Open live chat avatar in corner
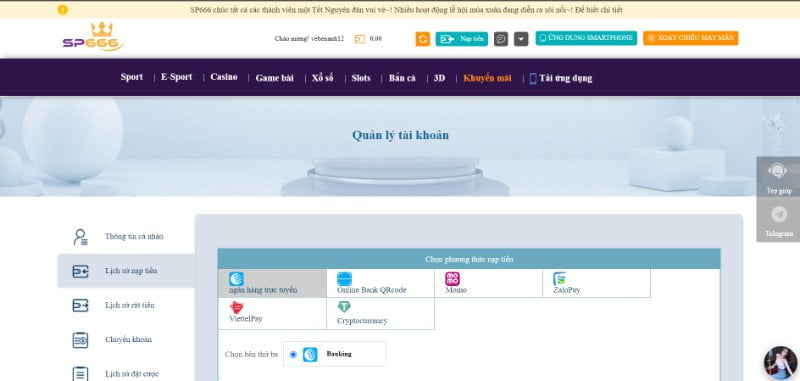This screenshot has width=800, height=381. [x=780, y=363]
